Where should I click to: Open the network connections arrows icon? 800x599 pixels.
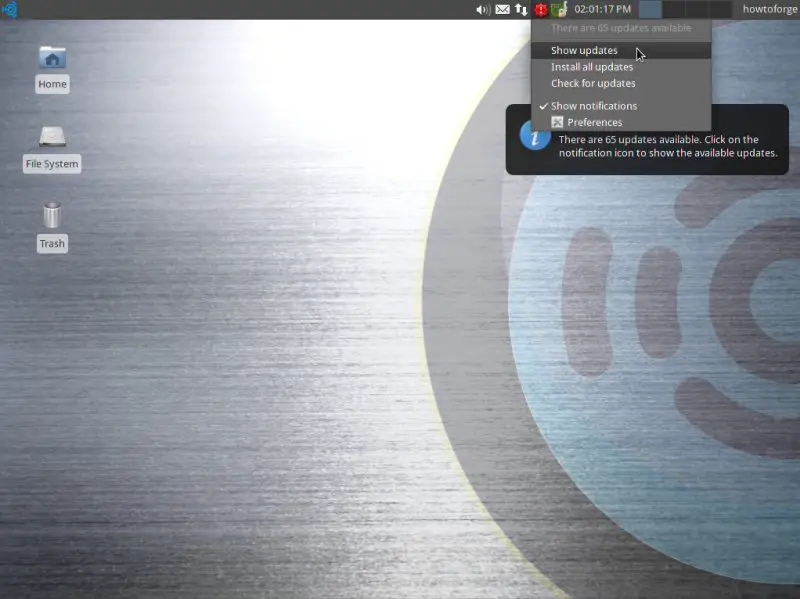tap(521, 10)
